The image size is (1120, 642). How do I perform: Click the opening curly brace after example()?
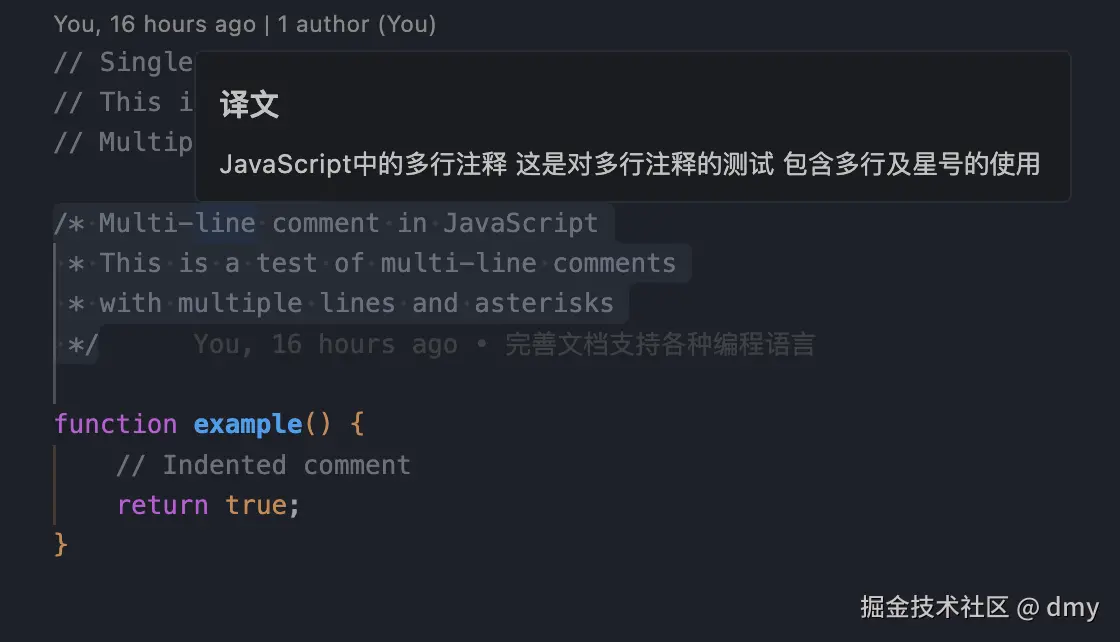click(357, 424)
